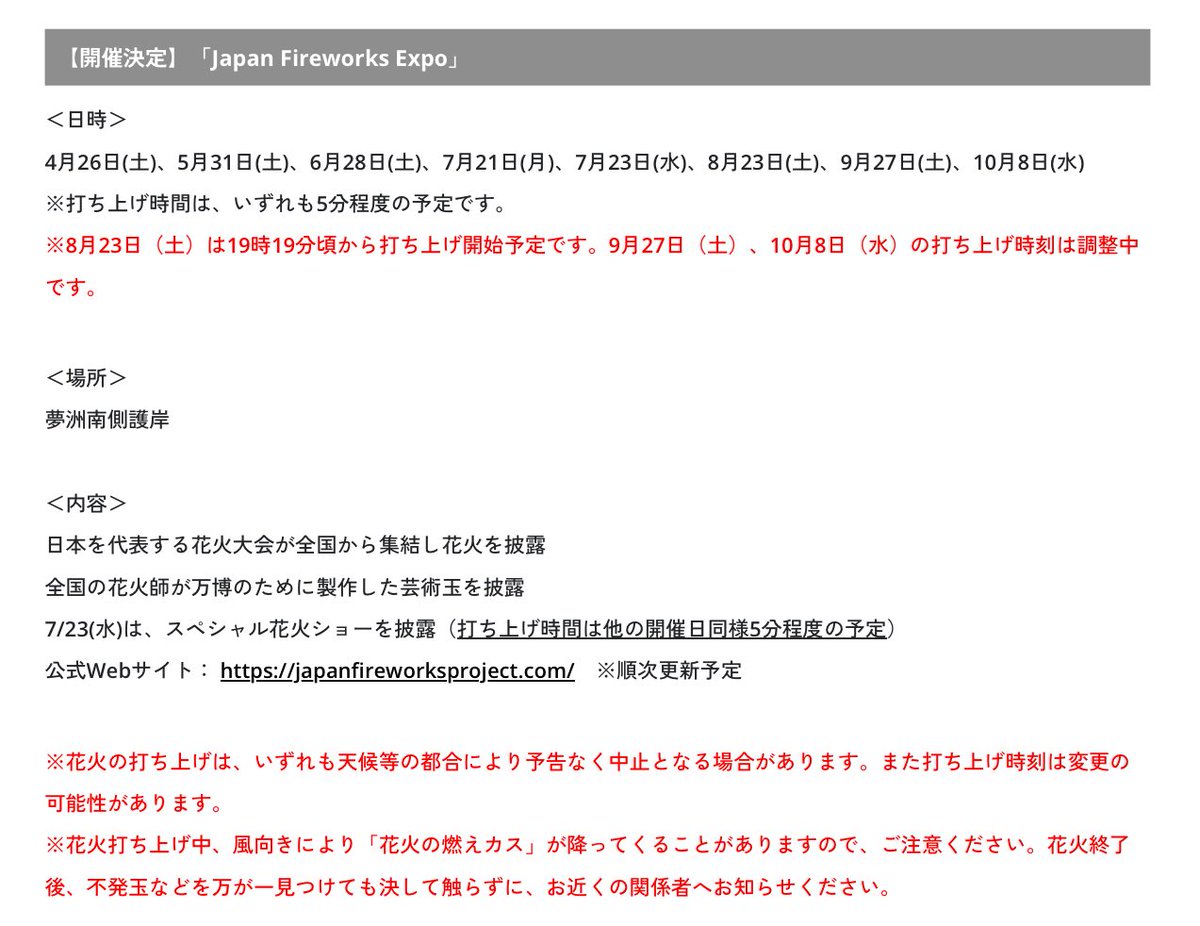Click the ＜日時＞ section heading
1200x926 pixels.
[84, 118]
